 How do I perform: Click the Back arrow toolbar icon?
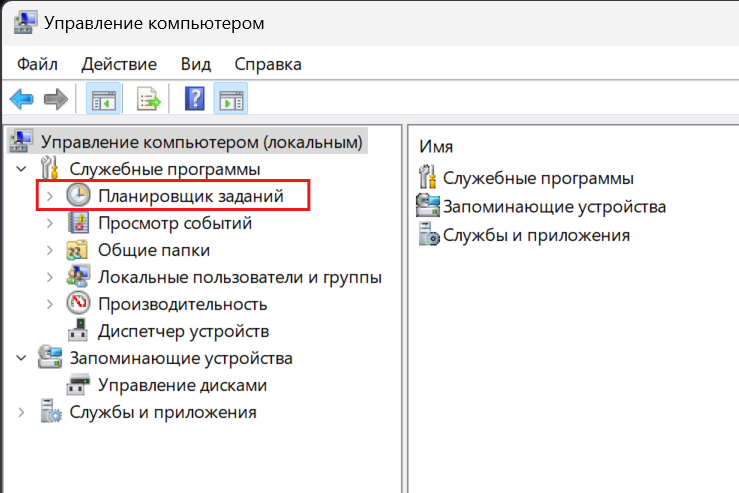point(22,99)
